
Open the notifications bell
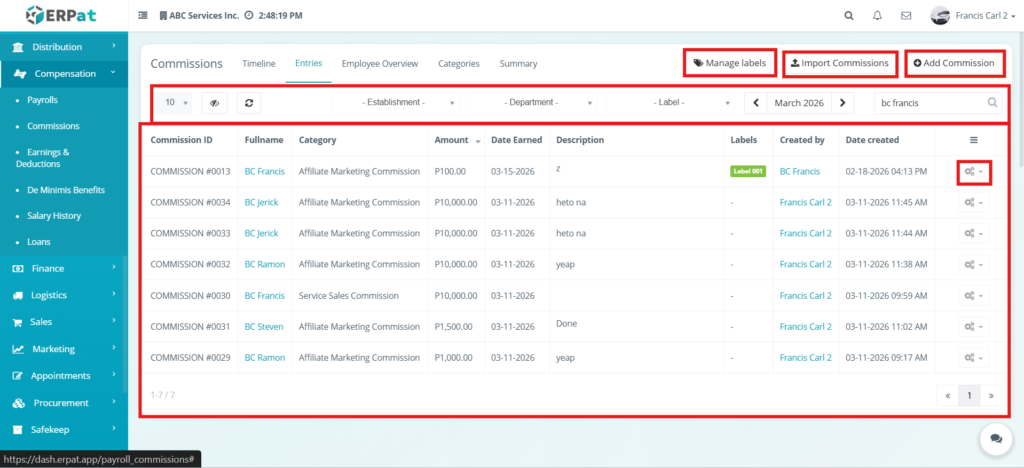pyautogui.click(x=878, y=16)
